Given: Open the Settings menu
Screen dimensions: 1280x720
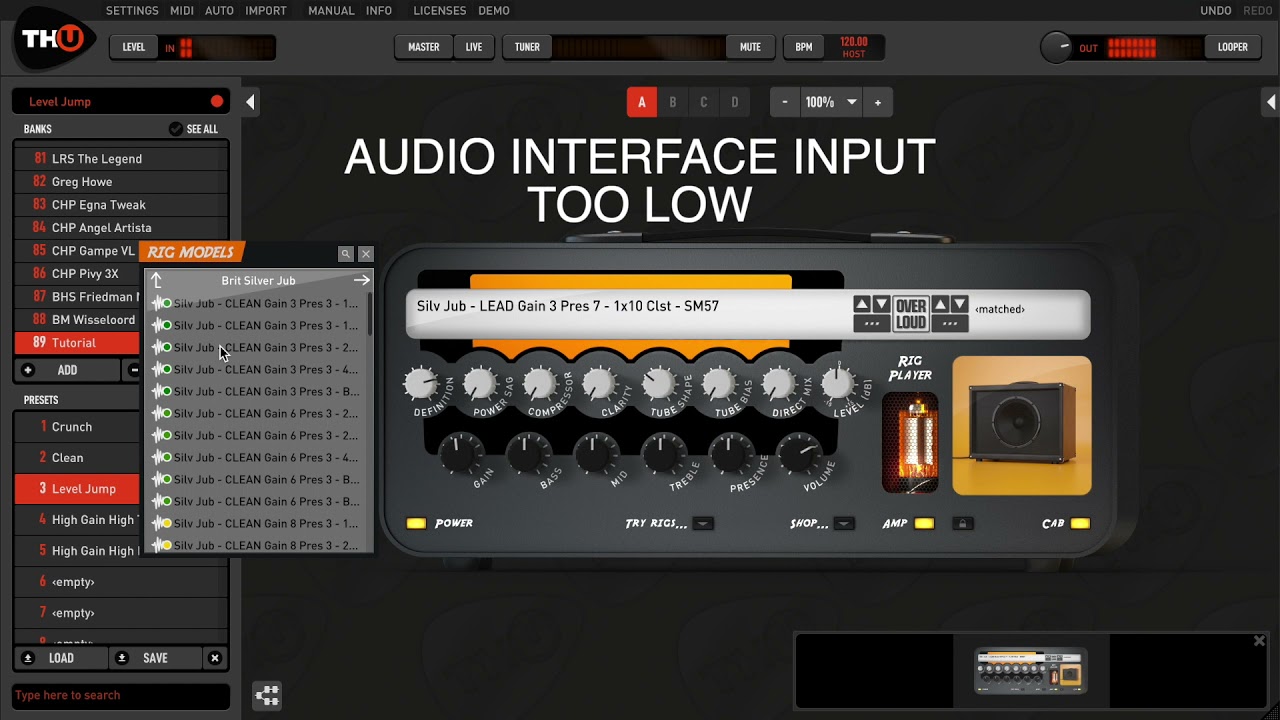Looking at the screenshot, I should tap(132, 11).
